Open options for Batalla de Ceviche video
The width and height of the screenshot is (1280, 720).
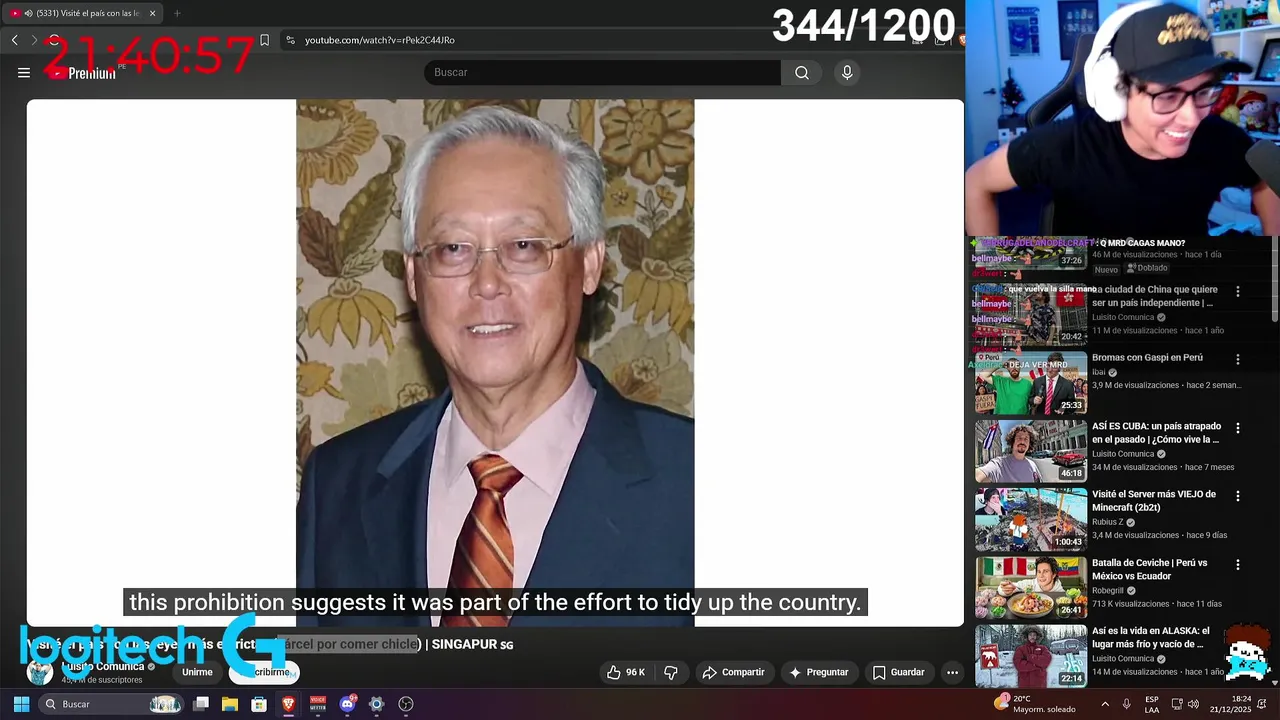pos(1237,565)
